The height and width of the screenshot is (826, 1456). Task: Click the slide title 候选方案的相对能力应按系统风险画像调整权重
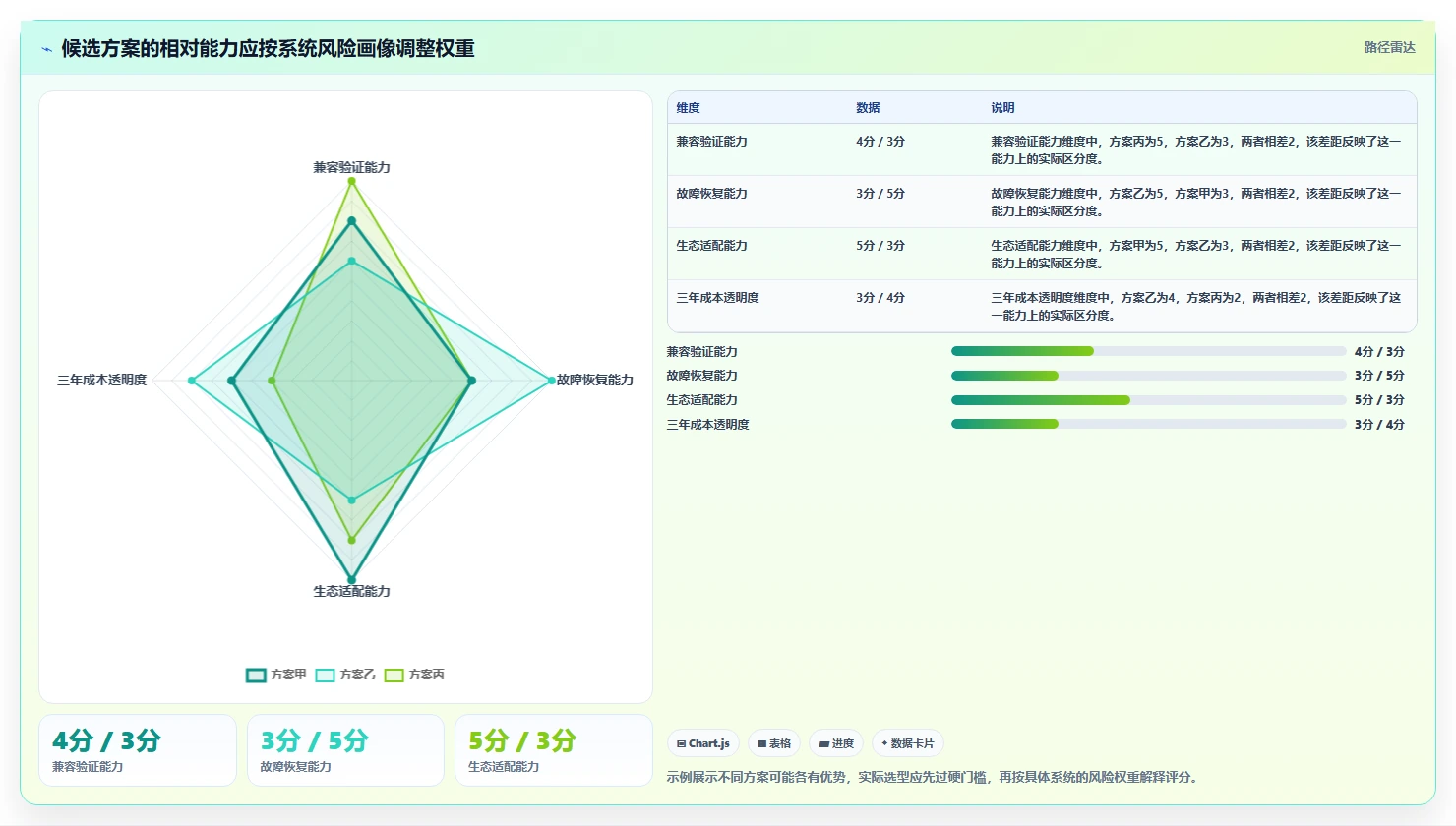pyautogui.click(x=268, y=49)
